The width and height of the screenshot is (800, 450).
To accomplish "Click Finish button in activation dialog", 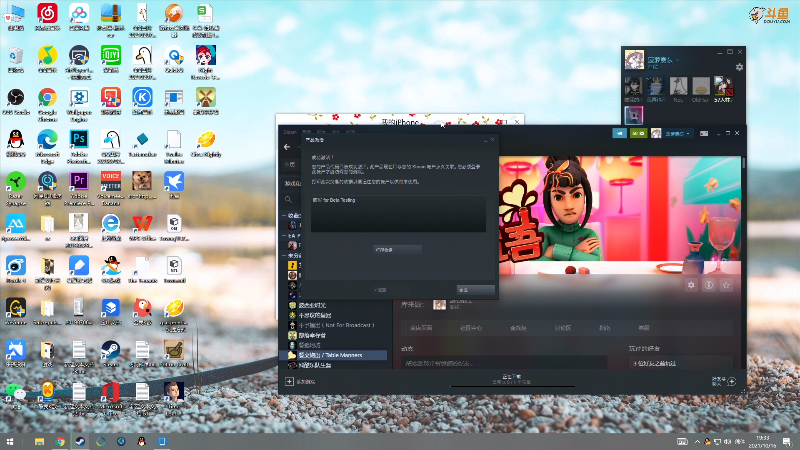I will pos(476,290).
